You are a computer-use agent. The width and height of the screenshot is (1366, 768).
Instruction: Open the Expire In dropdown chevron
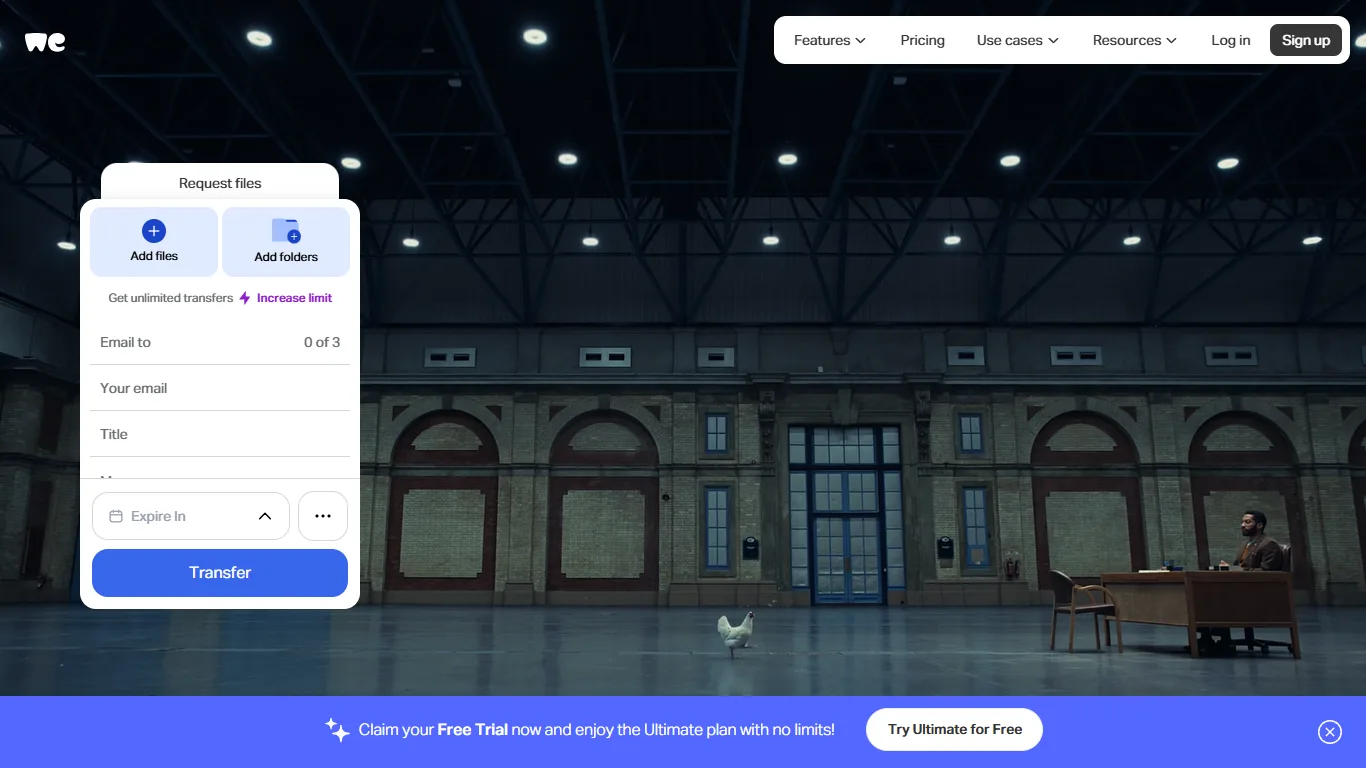tap(265, 516)
